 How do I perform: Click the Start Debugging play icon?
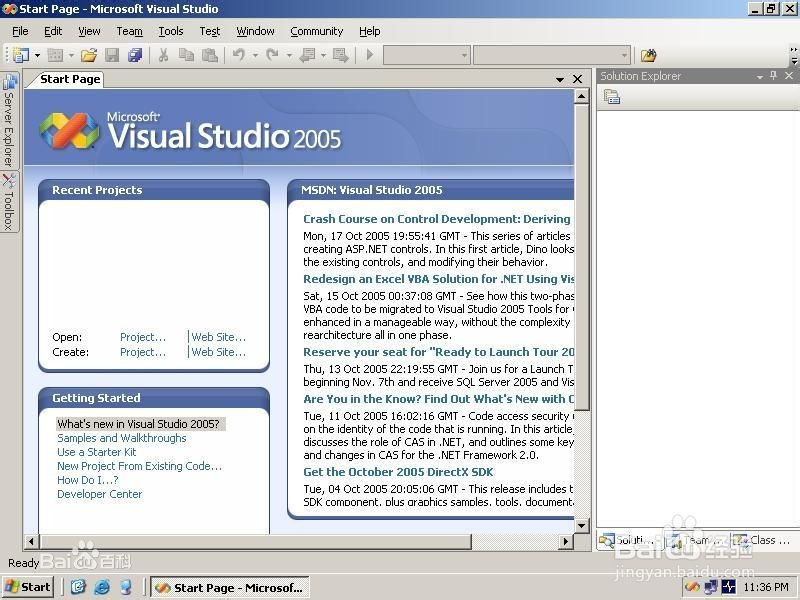(370, 55)
